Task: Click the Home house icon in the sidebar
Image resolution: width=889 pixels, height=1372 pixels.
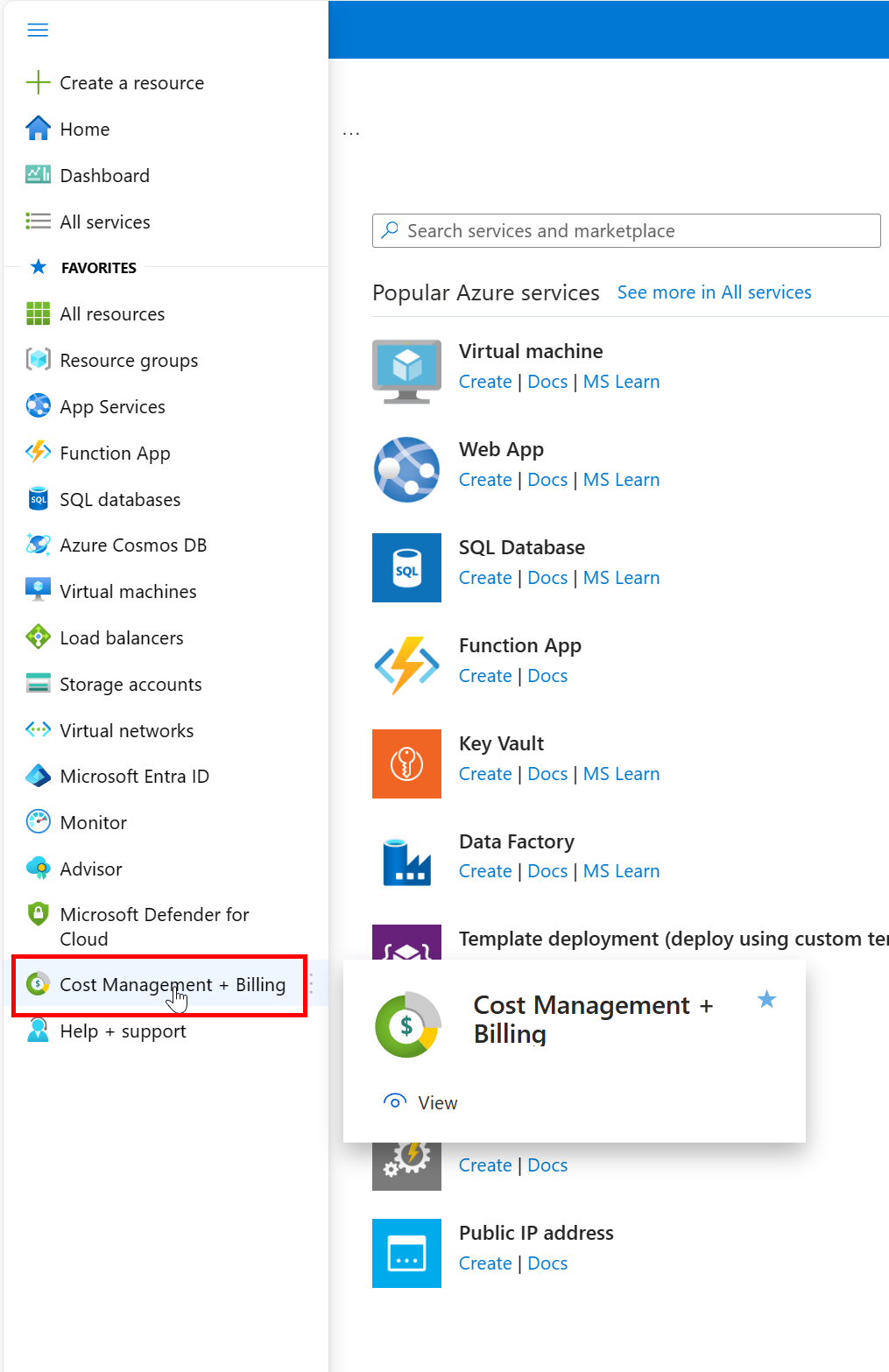Action: [38, 129]
